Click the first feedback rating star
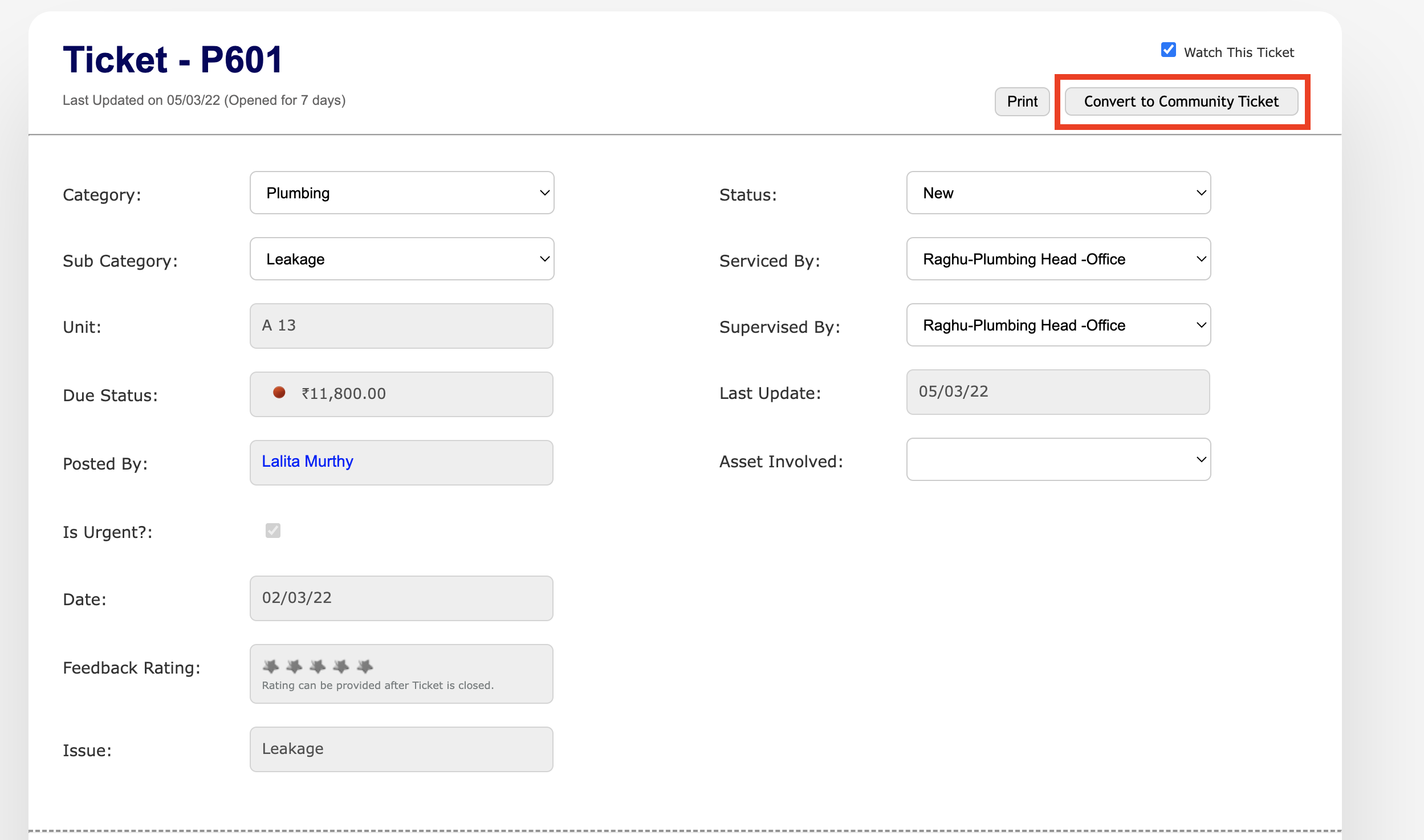Screen dimensions: 1424x840 pos(271,666)
